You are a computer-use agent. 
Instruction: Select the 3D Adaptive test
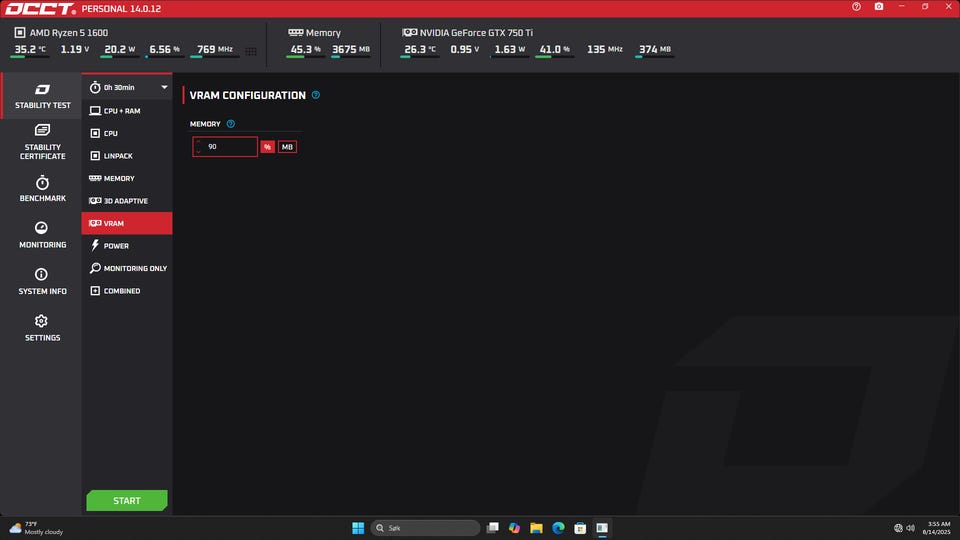pyautogui.click(x=127, y=201)
